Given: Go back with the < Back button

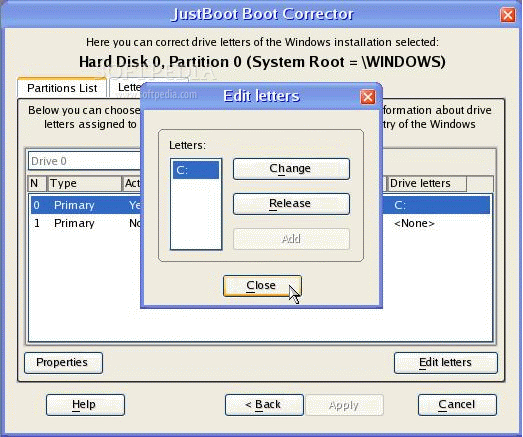Looking at the screenshot, I should (x=264, y=405).
